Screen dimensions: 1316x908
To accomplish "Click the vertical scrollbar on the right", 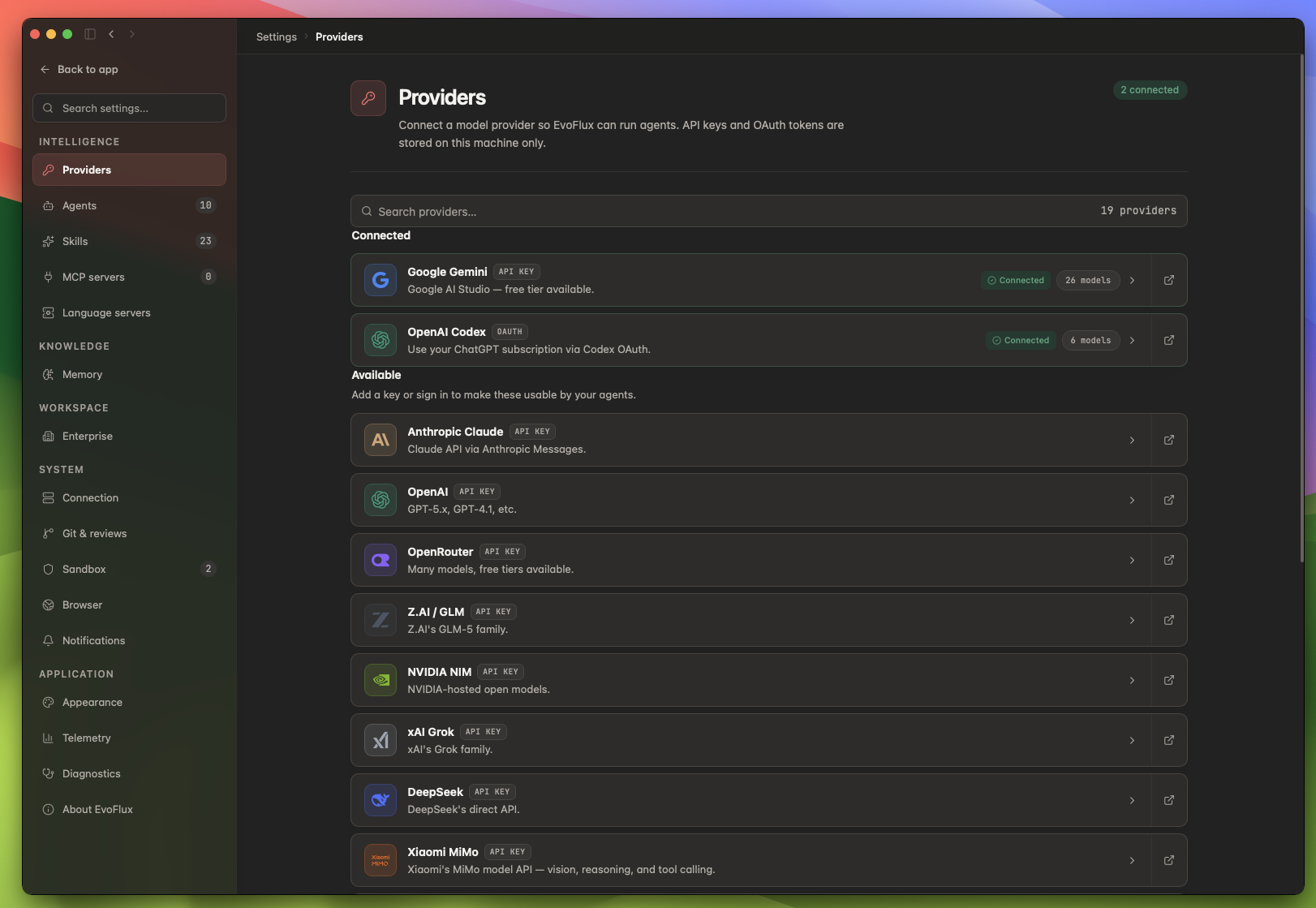I will pyautogui.click(x=1301, y=308).
